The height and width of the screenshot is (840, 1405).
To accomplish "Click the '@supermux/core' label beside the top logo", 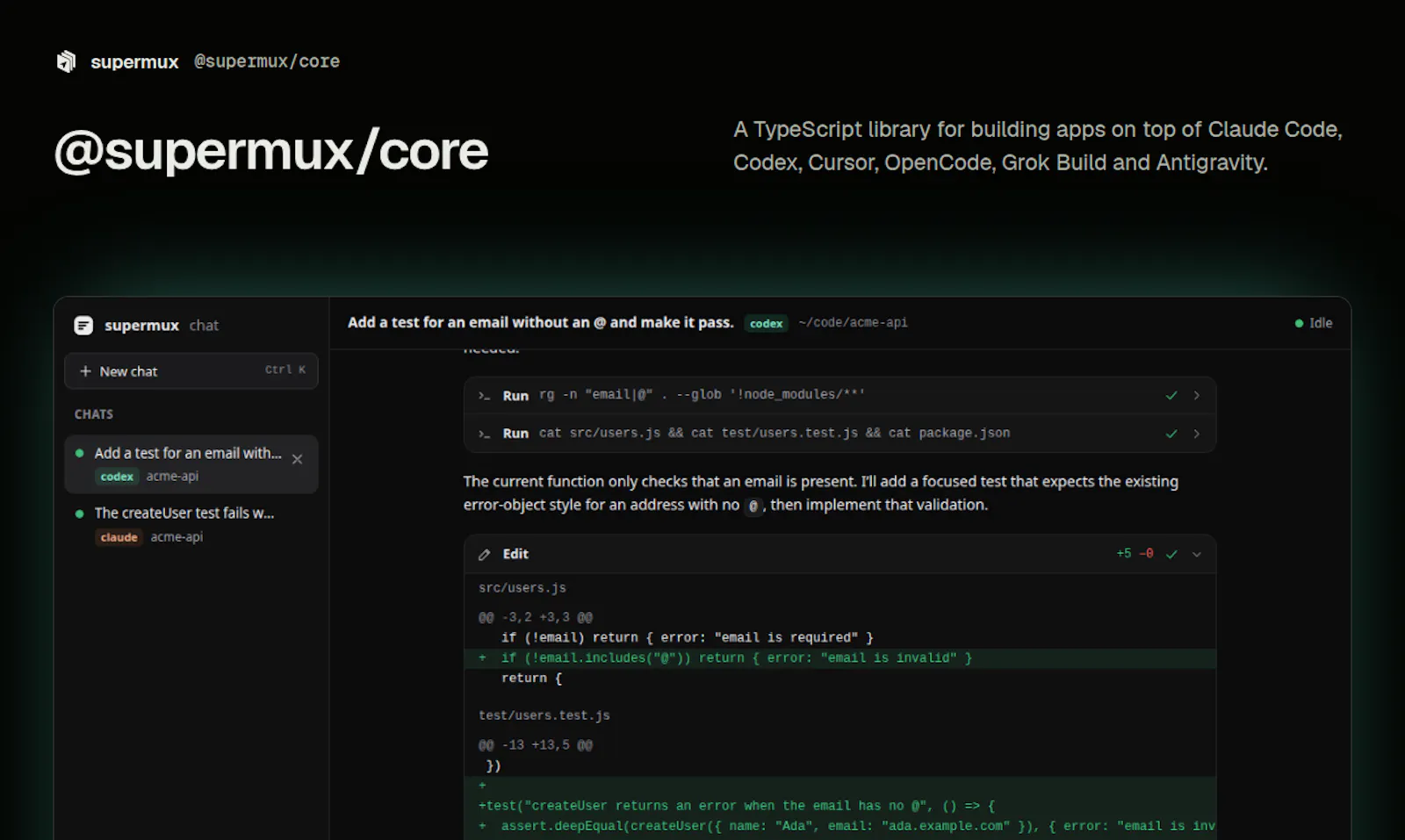I will [x=267, y=61].
